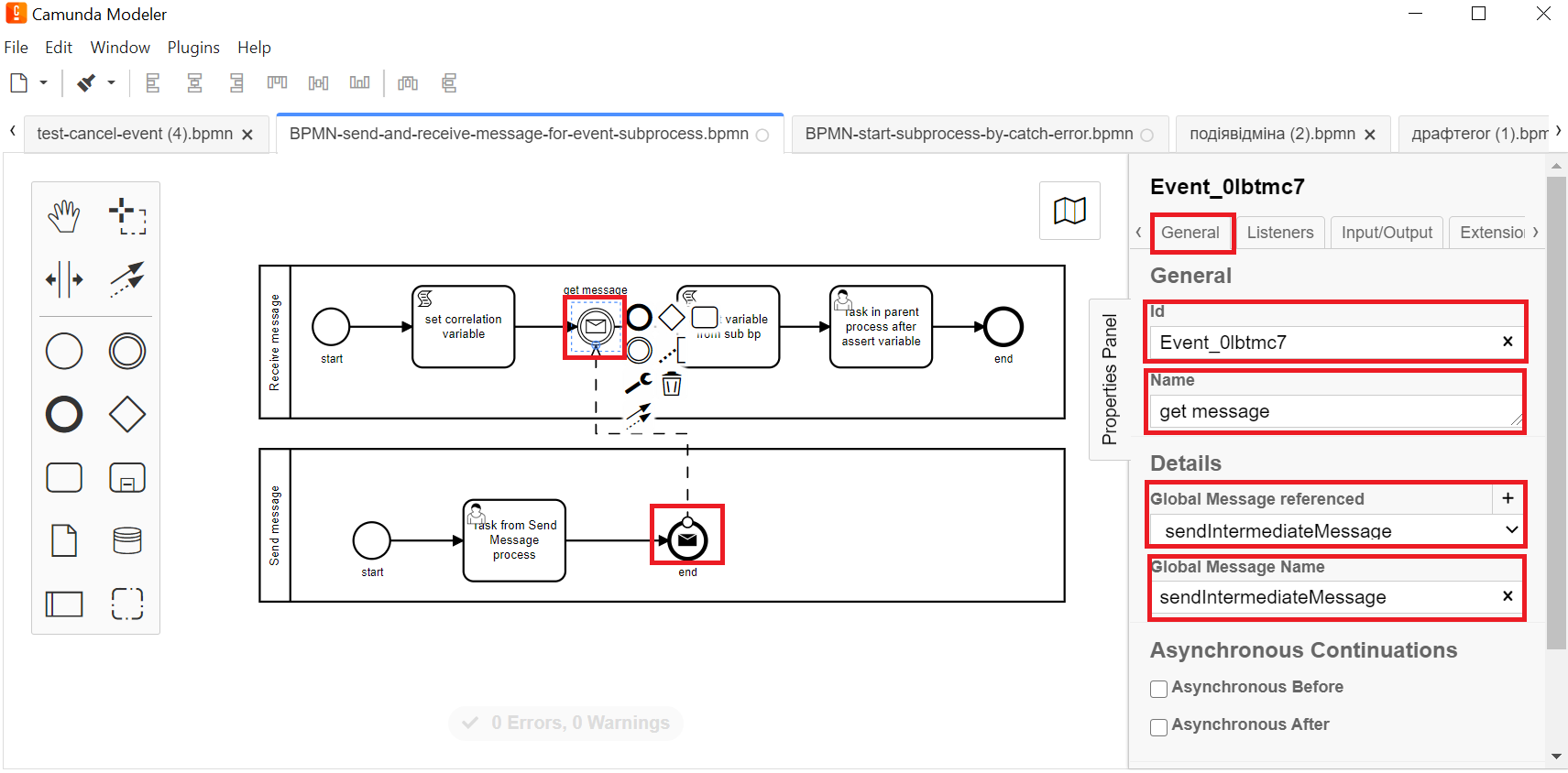Activate the lasso tool
Screen dimensions: 1568x773
click(x=127, y=216)
